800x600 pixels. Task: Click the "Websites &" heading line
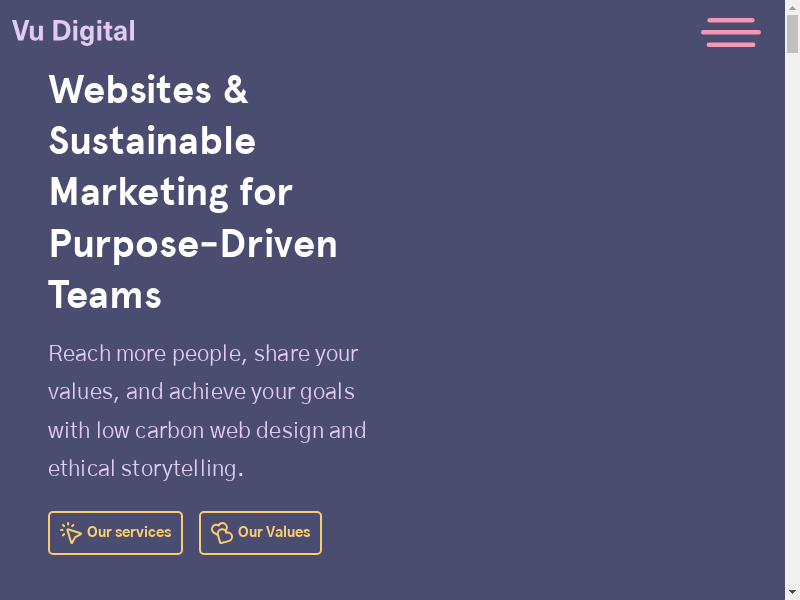coord(148,90)
